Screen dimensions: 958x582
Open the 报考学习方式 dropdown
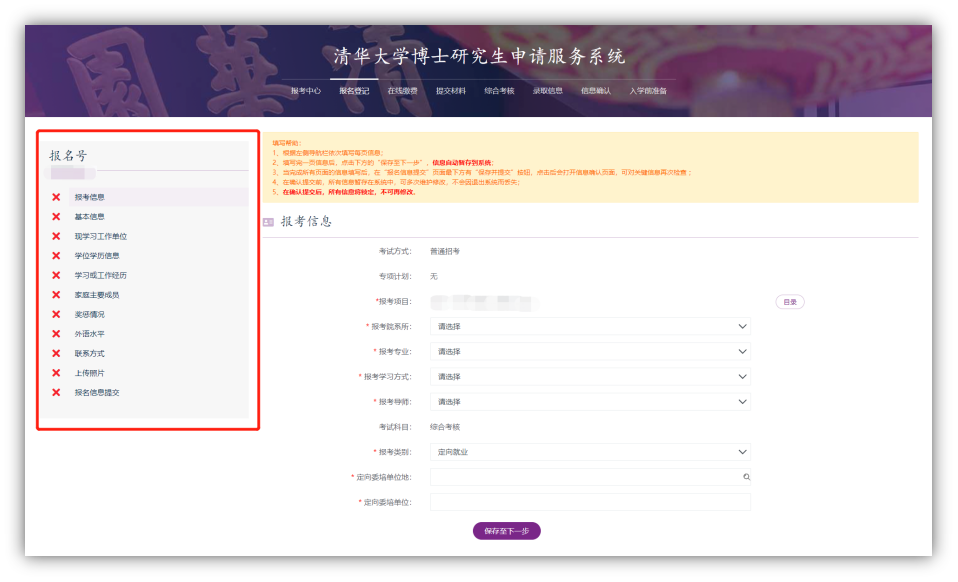pyautogui.click(x=590, y=377)
